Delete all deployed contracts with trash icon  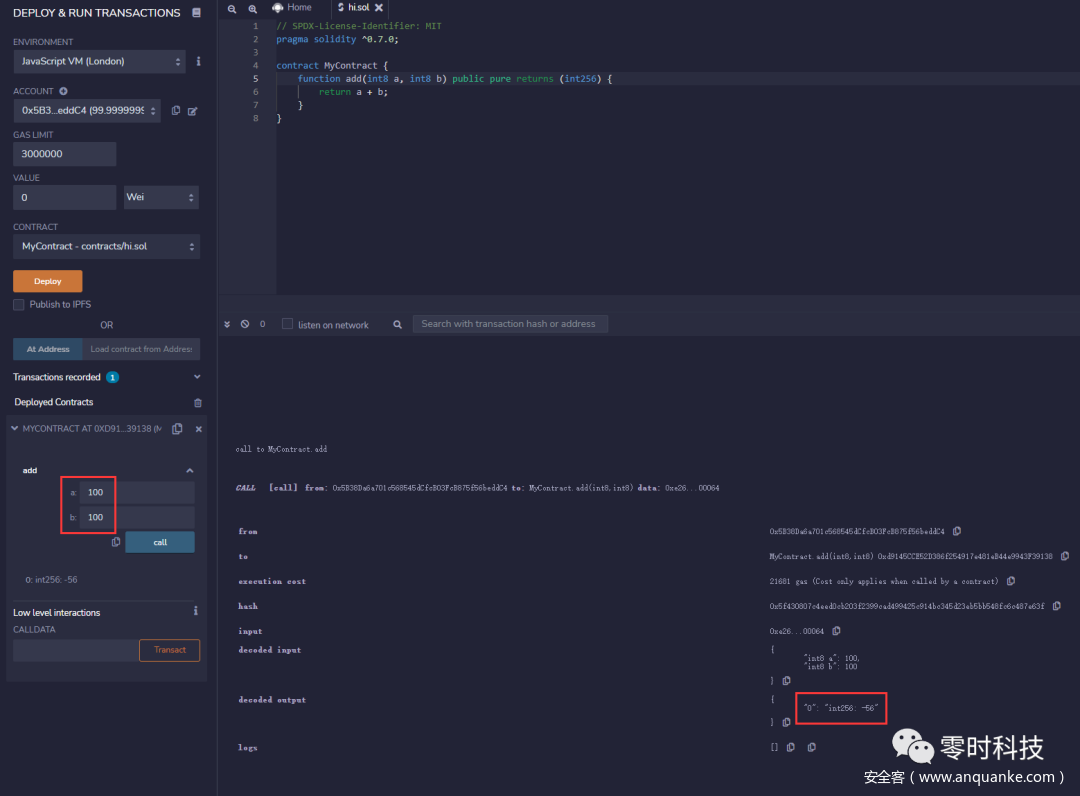(x=197, y=403)
